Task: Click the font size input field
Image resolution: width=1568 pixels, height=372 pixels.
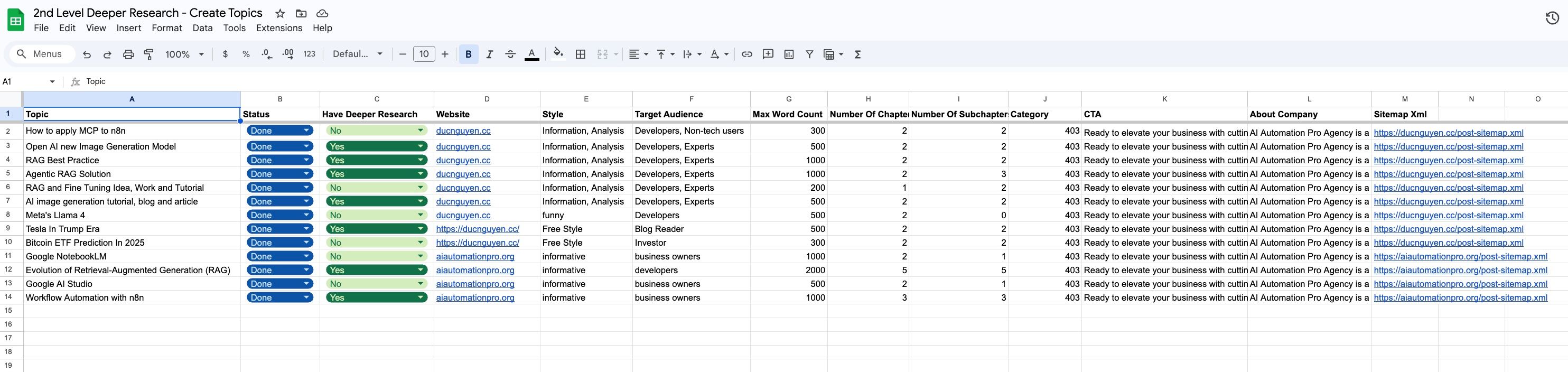Action: click(x=424, y=54)
